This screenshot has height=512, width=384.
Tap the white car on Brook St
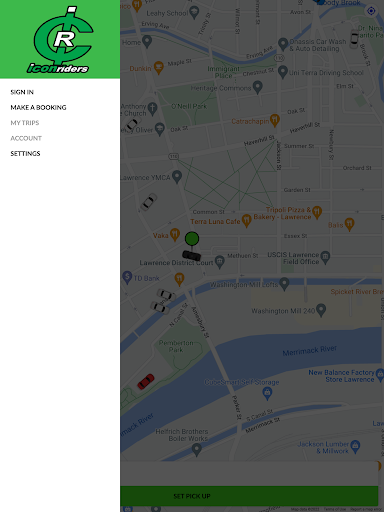pyautogui.click(x=354, y=39)
